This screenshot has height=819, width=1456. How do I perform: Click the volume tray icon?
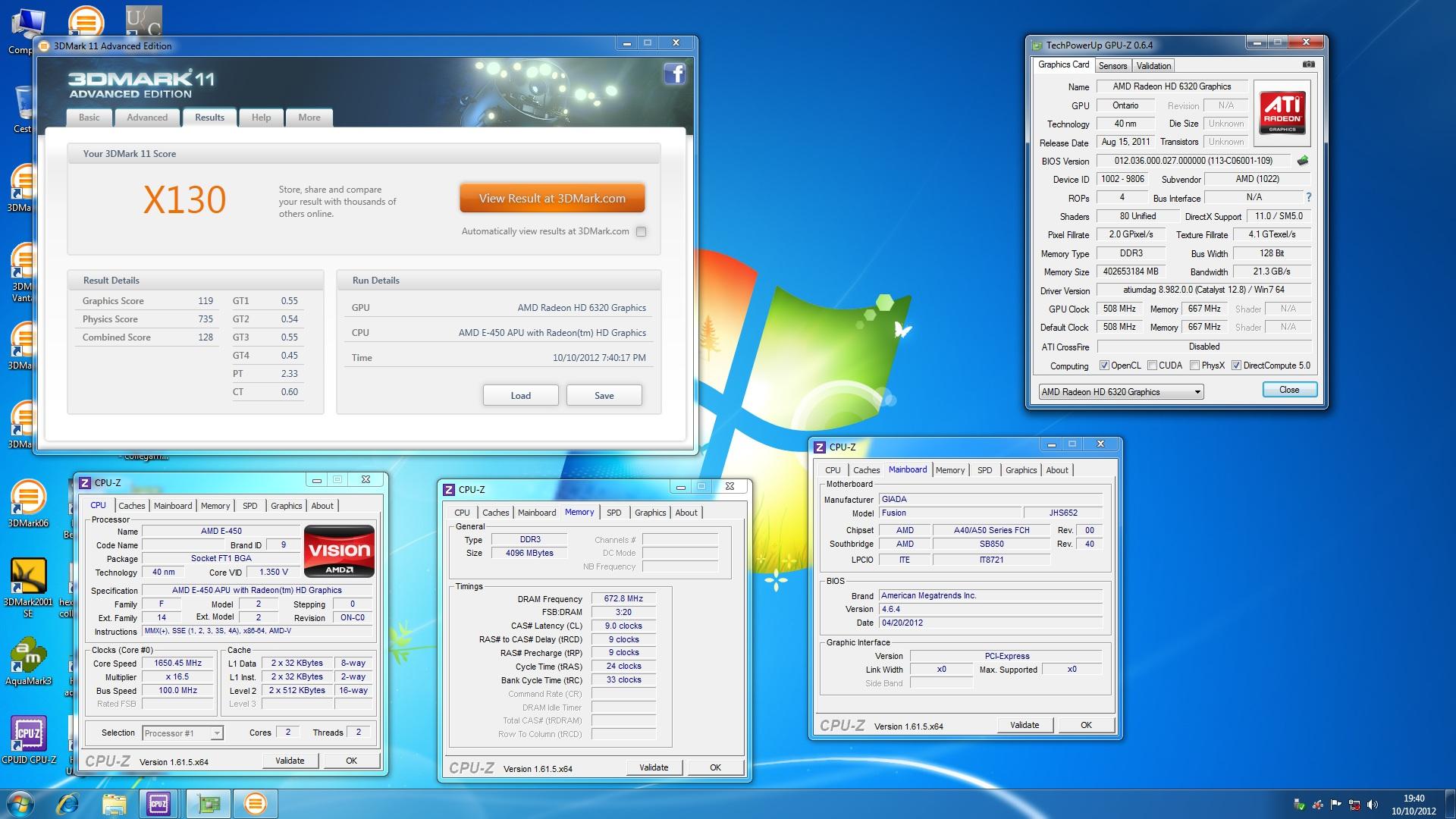coord(1372,805)
